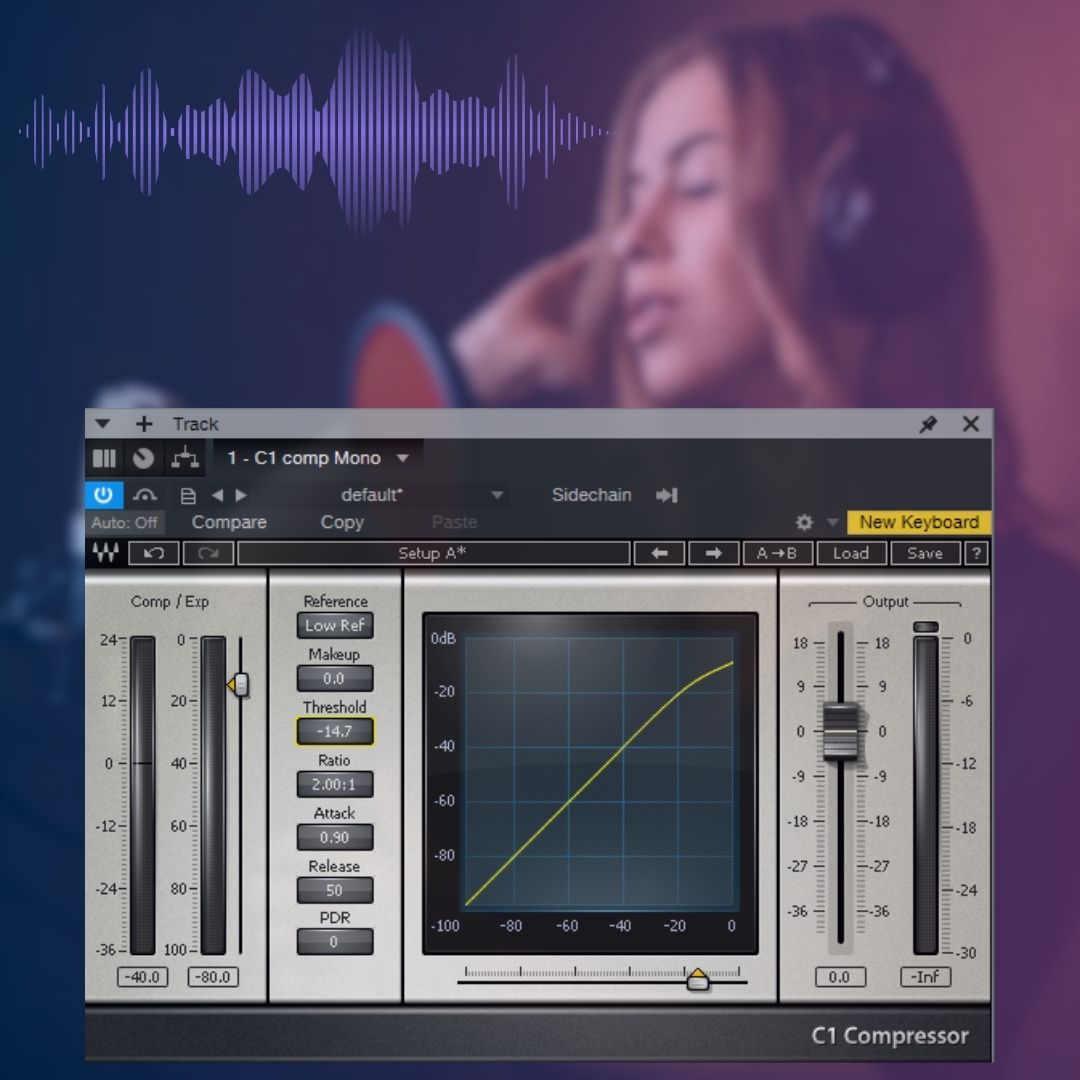1080x1080 pixels.
Task: Pin the plugin window
Action: [928, 424]
